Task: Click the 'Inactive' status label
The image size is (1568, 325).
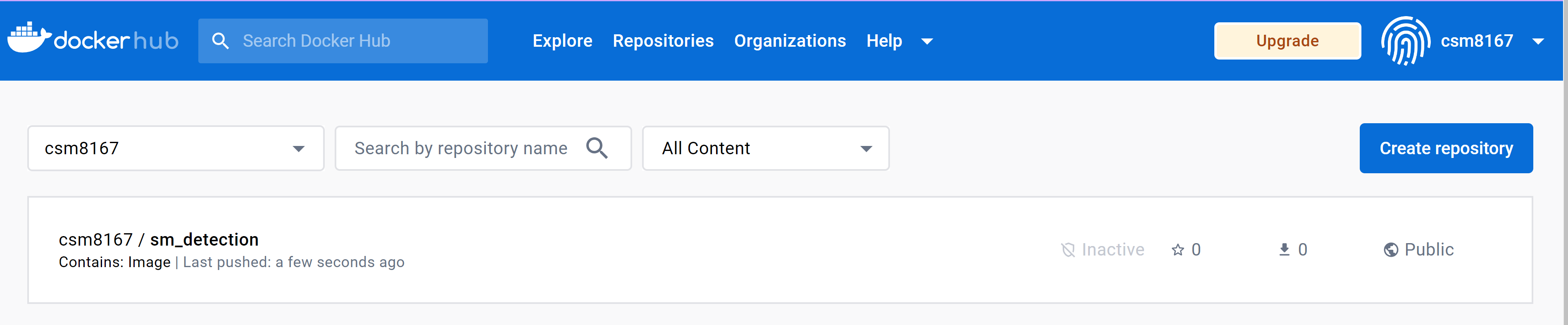Action: [x=1113, y=249]
